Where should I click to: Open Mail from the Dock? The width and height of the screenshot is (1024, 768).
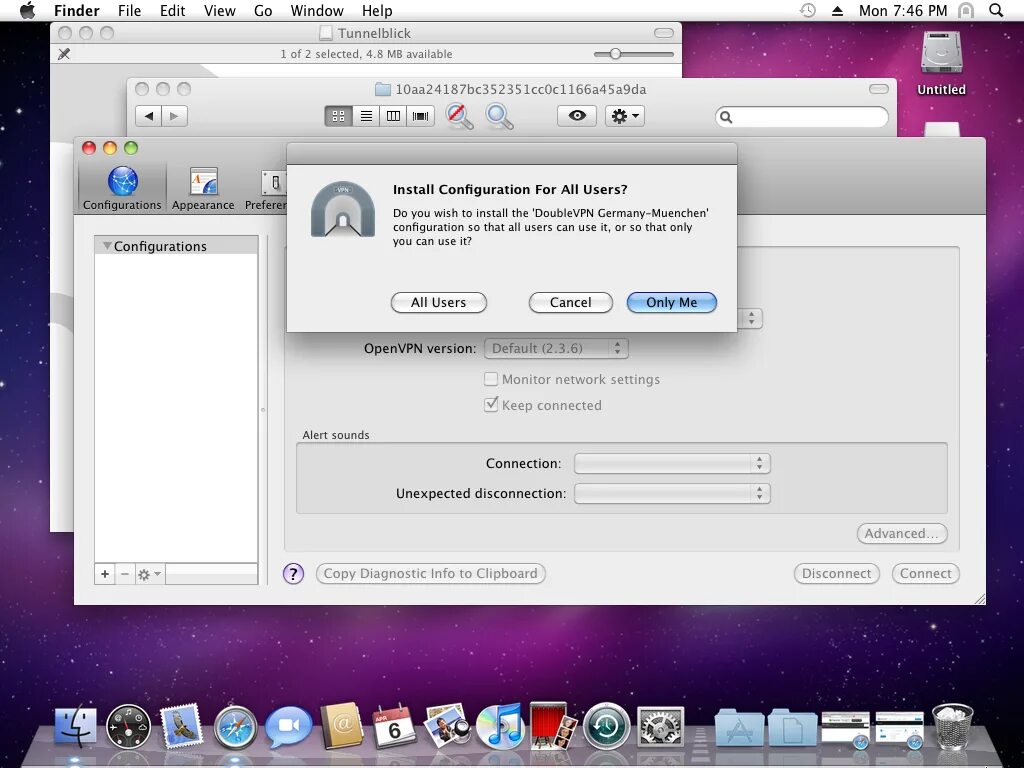click(x=181, y=726)
